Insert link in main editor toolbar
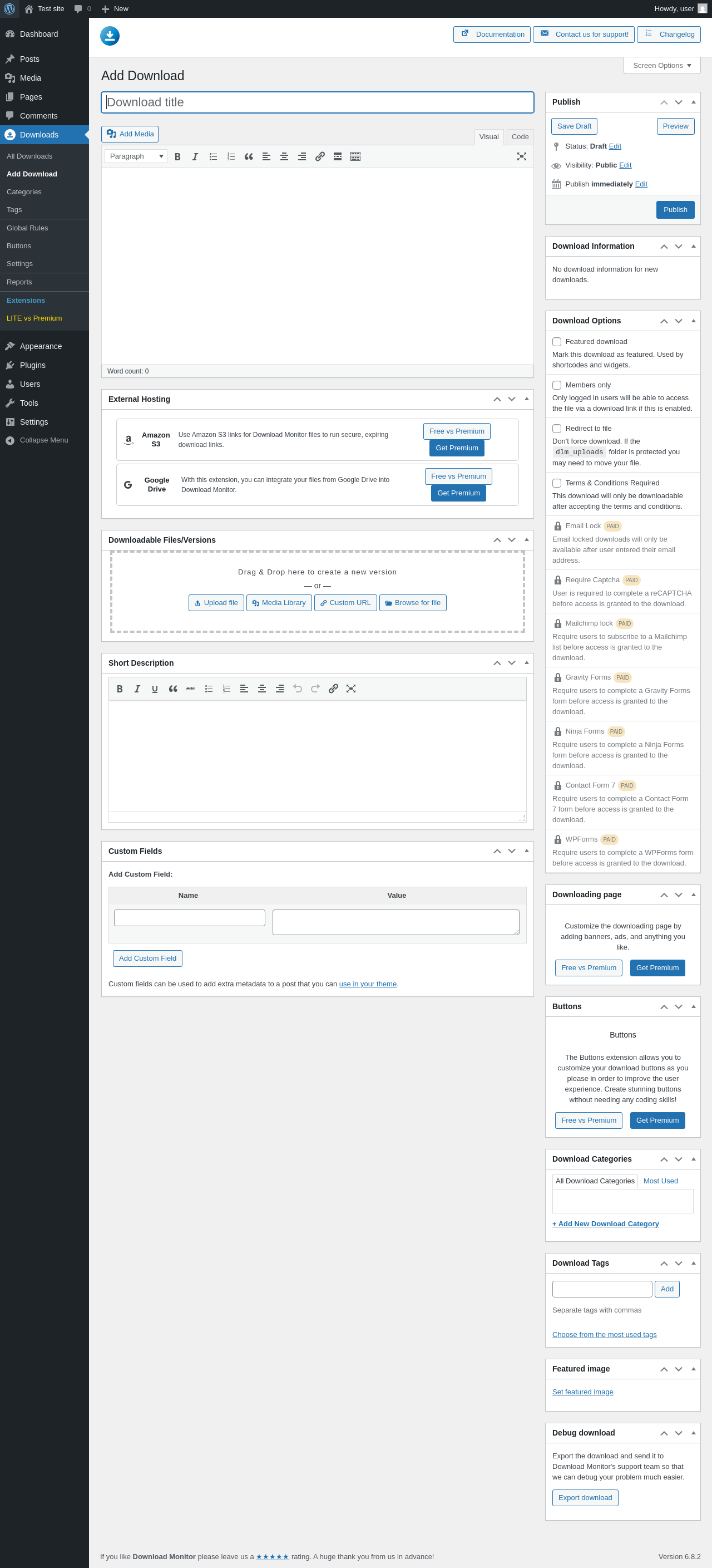The height and width of the screenshot is (1568, 712). pyautogui.click(x=319, y=156)
